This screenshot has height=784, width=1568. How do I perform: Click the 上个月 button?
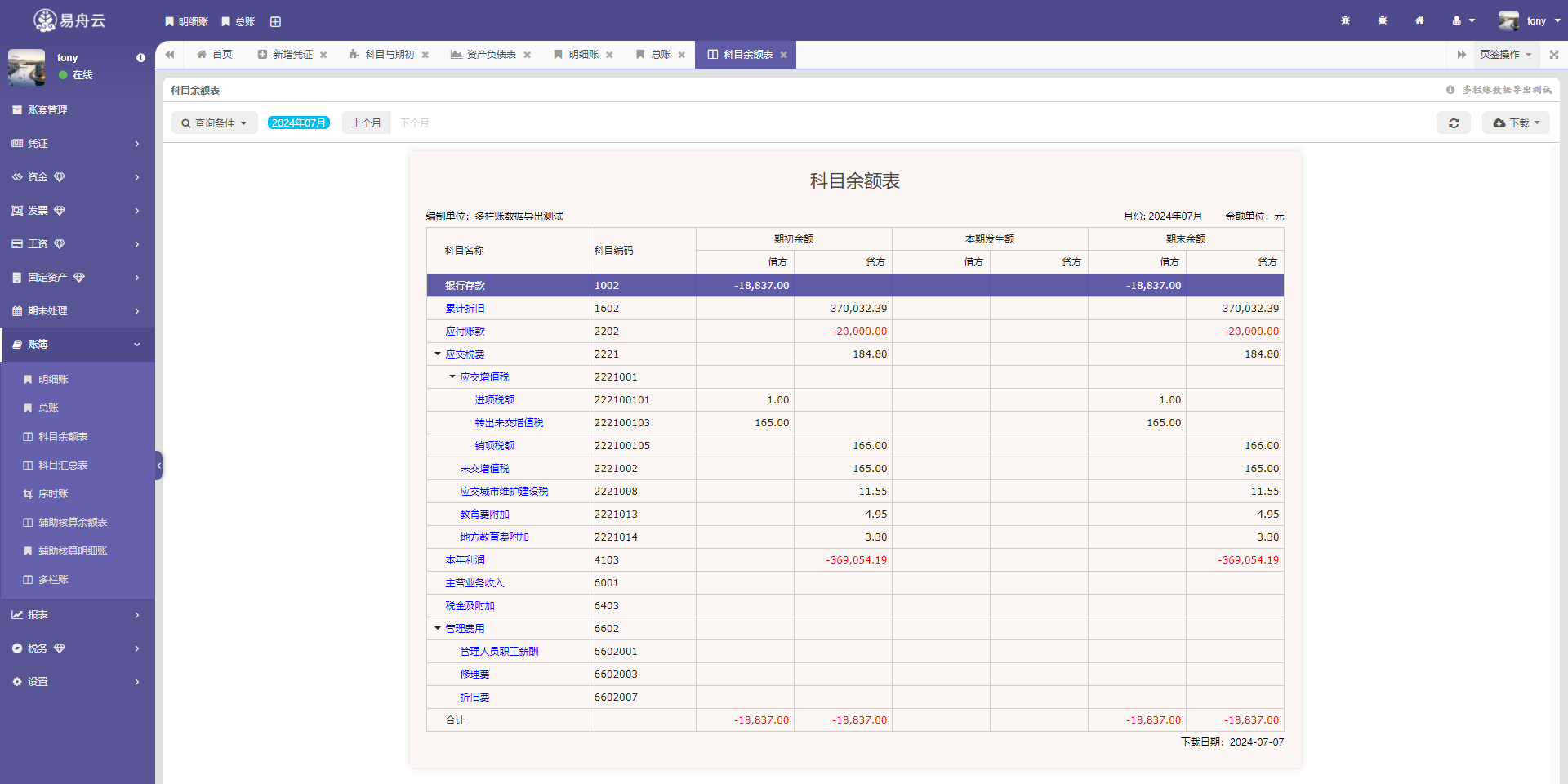coord(366,123)
